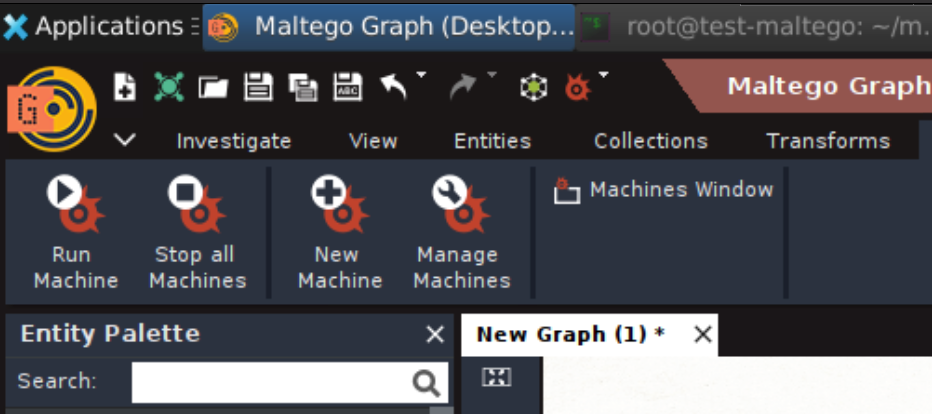The image size is (932, 414).
Task: Click the Save As floppy ABC icon
Action: coord(348,87)
